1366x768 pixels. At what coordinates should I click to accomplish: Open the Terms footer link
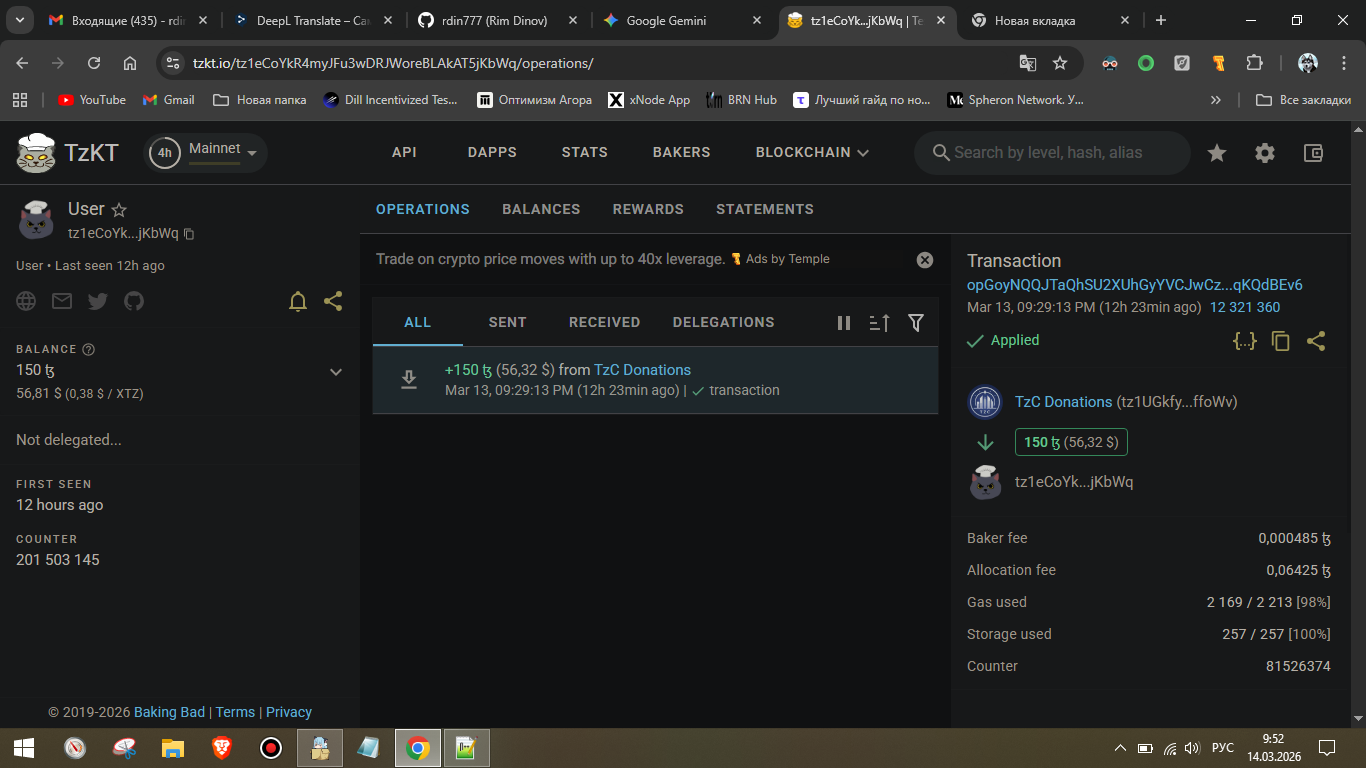[235, 712]
